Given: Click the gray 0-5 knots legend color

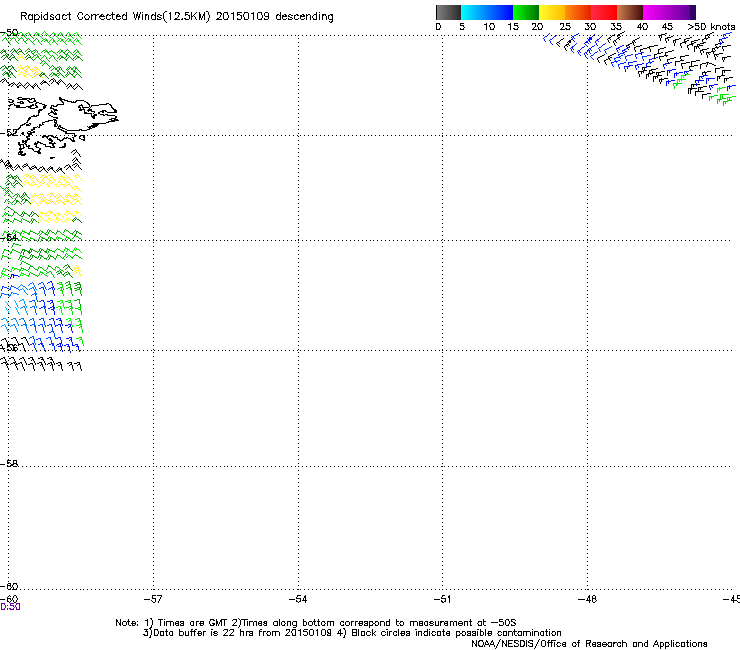Looking at the screenshot, I should (448, 12).
